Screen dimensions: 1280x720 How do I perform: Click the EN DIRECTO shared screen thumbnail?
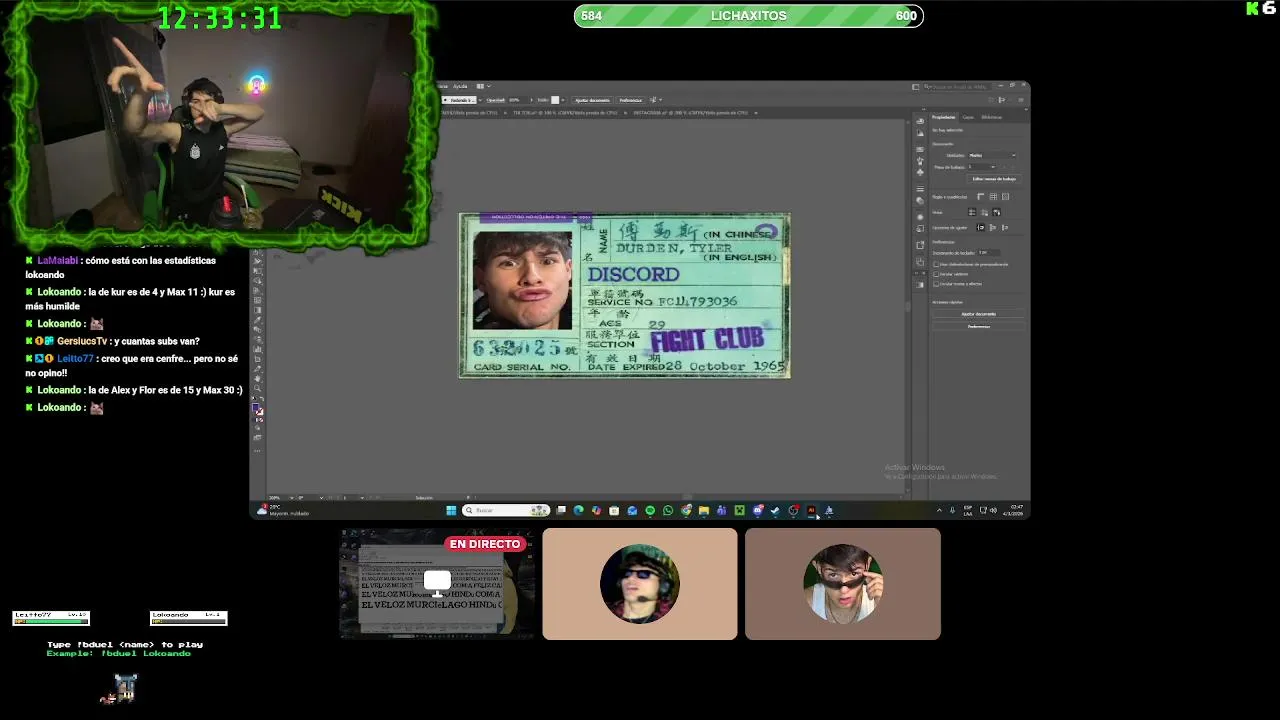tap(437, 584)
